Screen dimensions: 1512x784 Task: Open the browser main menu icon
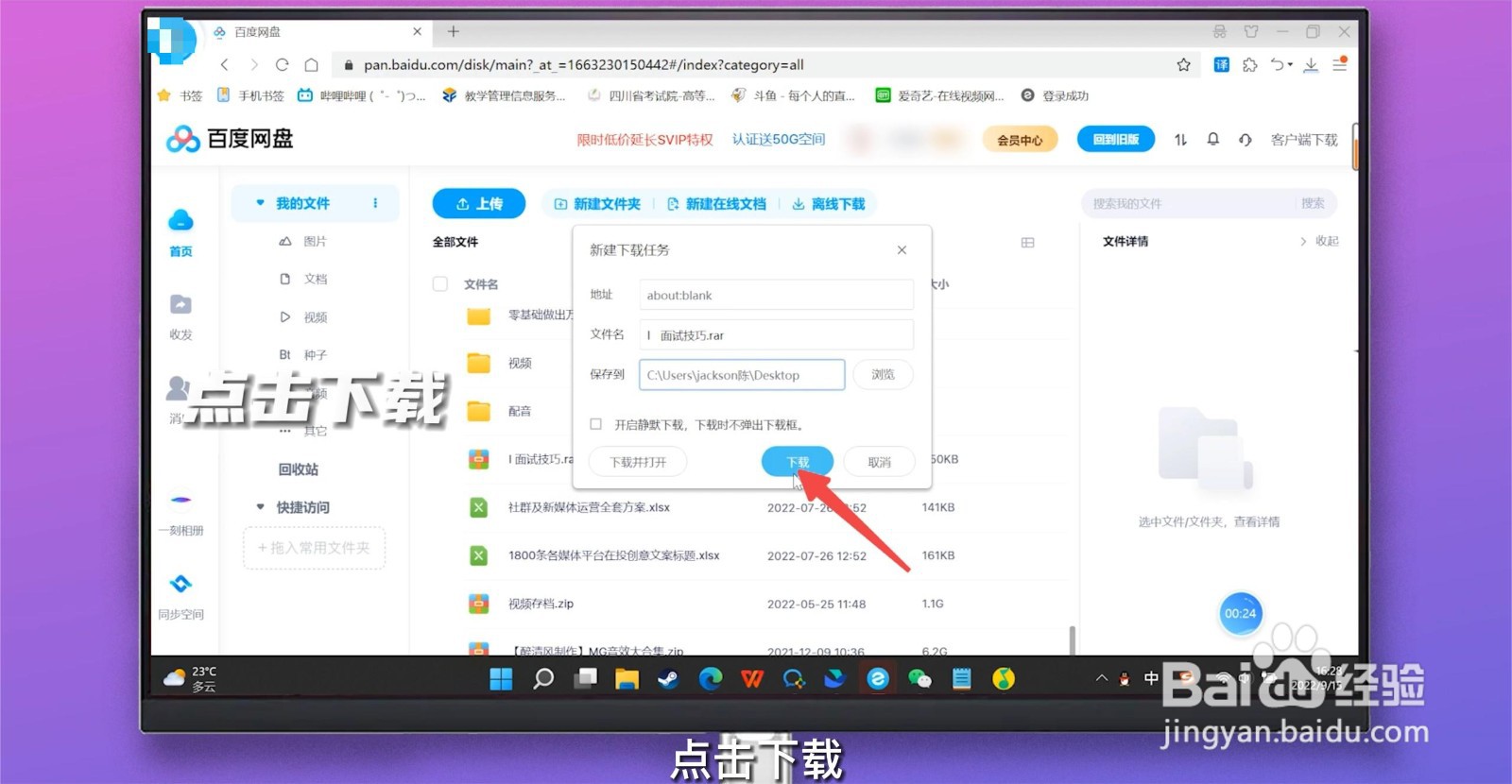pos(1340,64)
